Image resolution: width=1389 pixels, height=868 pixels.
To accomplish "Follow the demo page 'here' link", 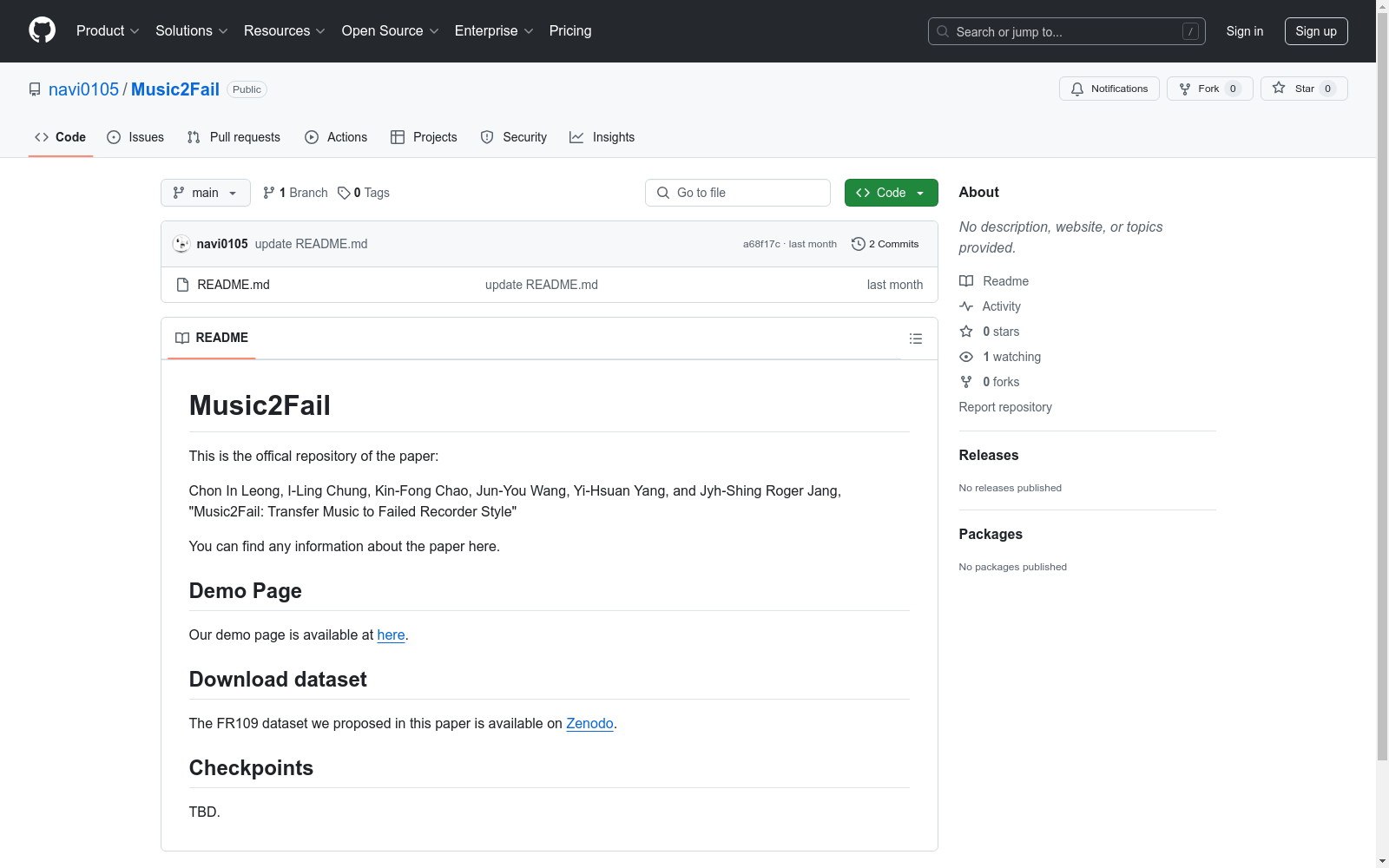I will [x=391, y=635].
